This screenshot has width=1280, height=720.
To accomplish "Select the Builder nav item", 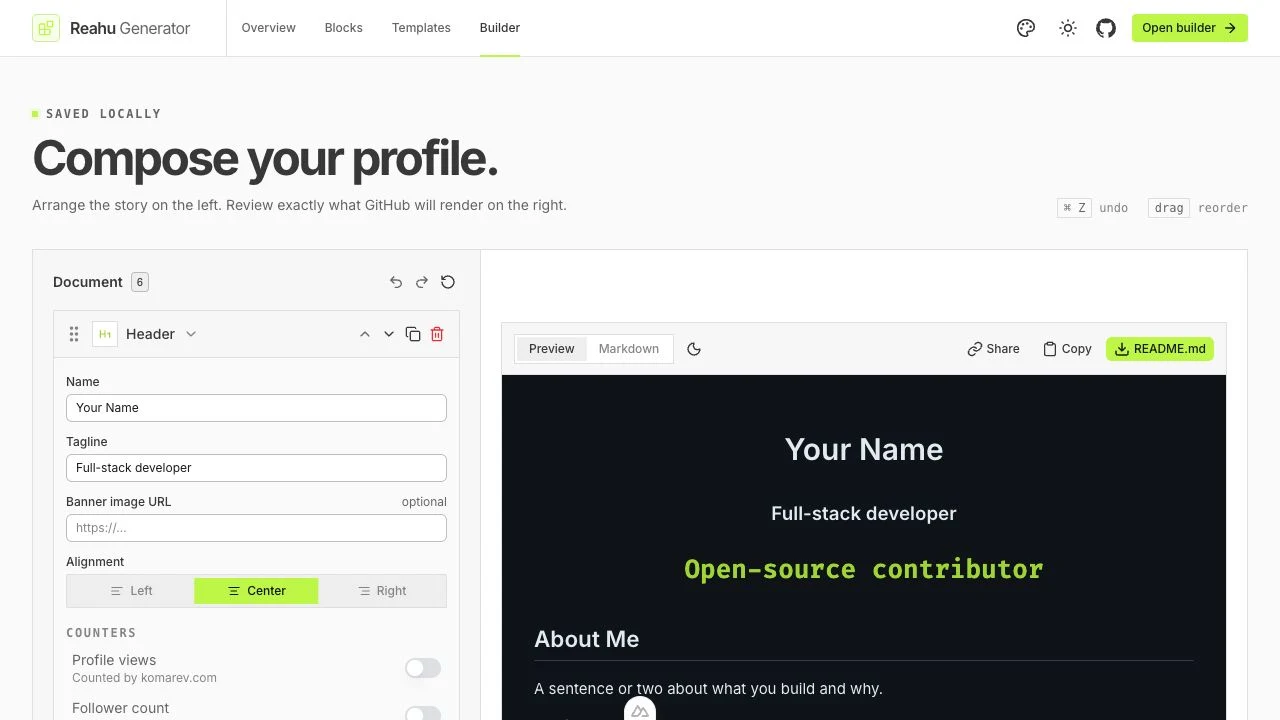I will click(500, 28).
